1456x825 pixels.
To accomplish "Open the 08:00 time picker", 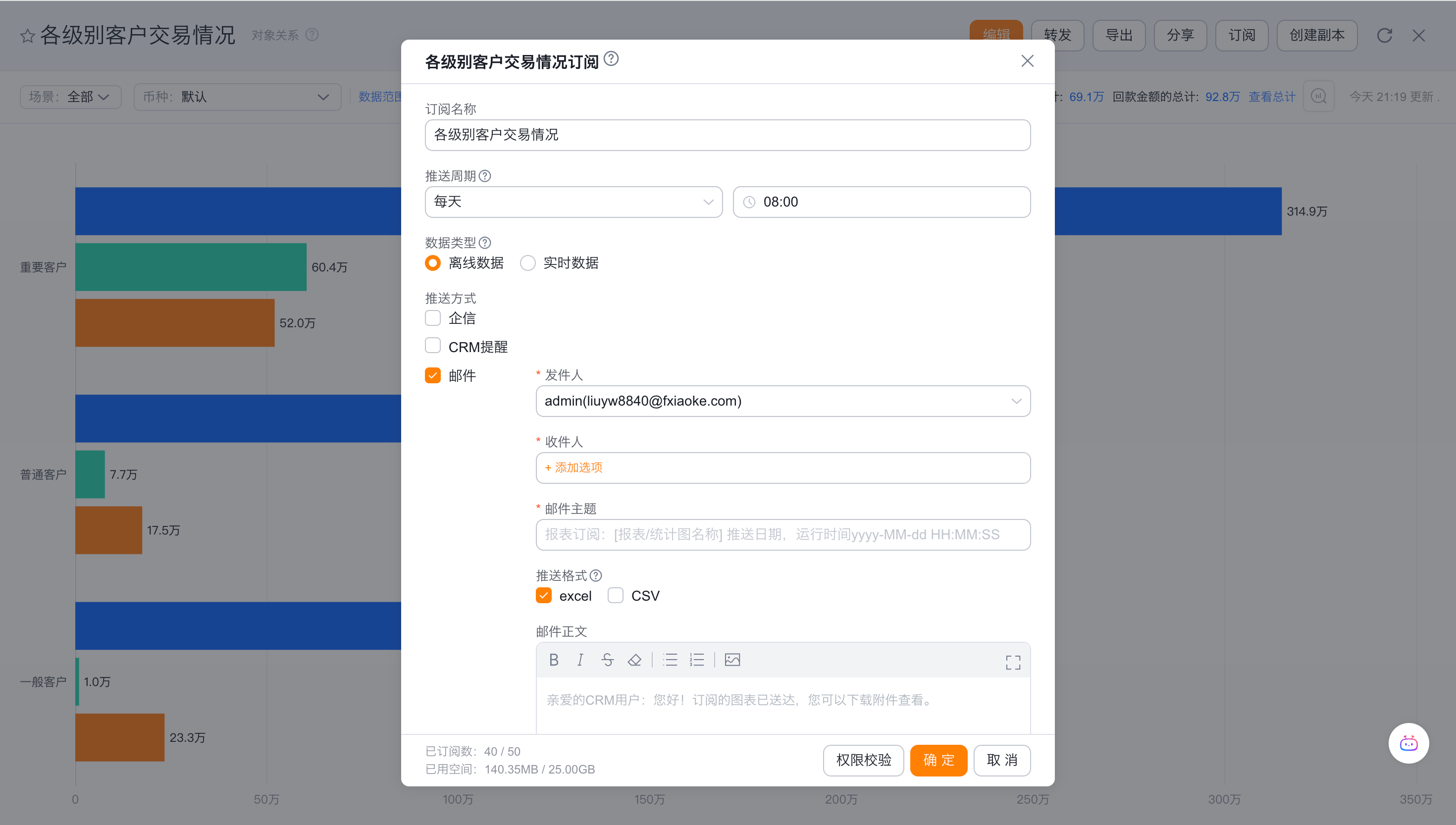I will (882, 202).
